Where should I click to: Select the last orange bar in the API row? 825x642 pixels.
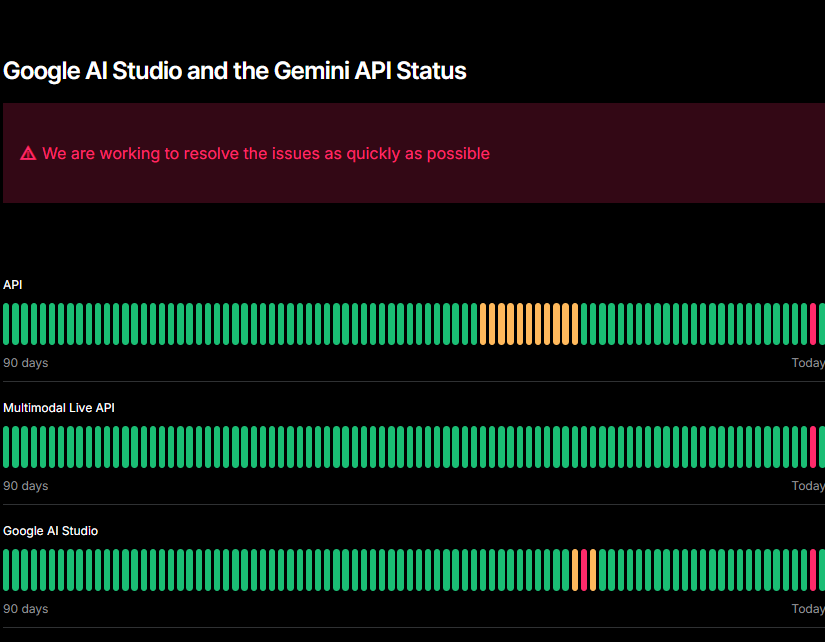[x=575, y=324]
